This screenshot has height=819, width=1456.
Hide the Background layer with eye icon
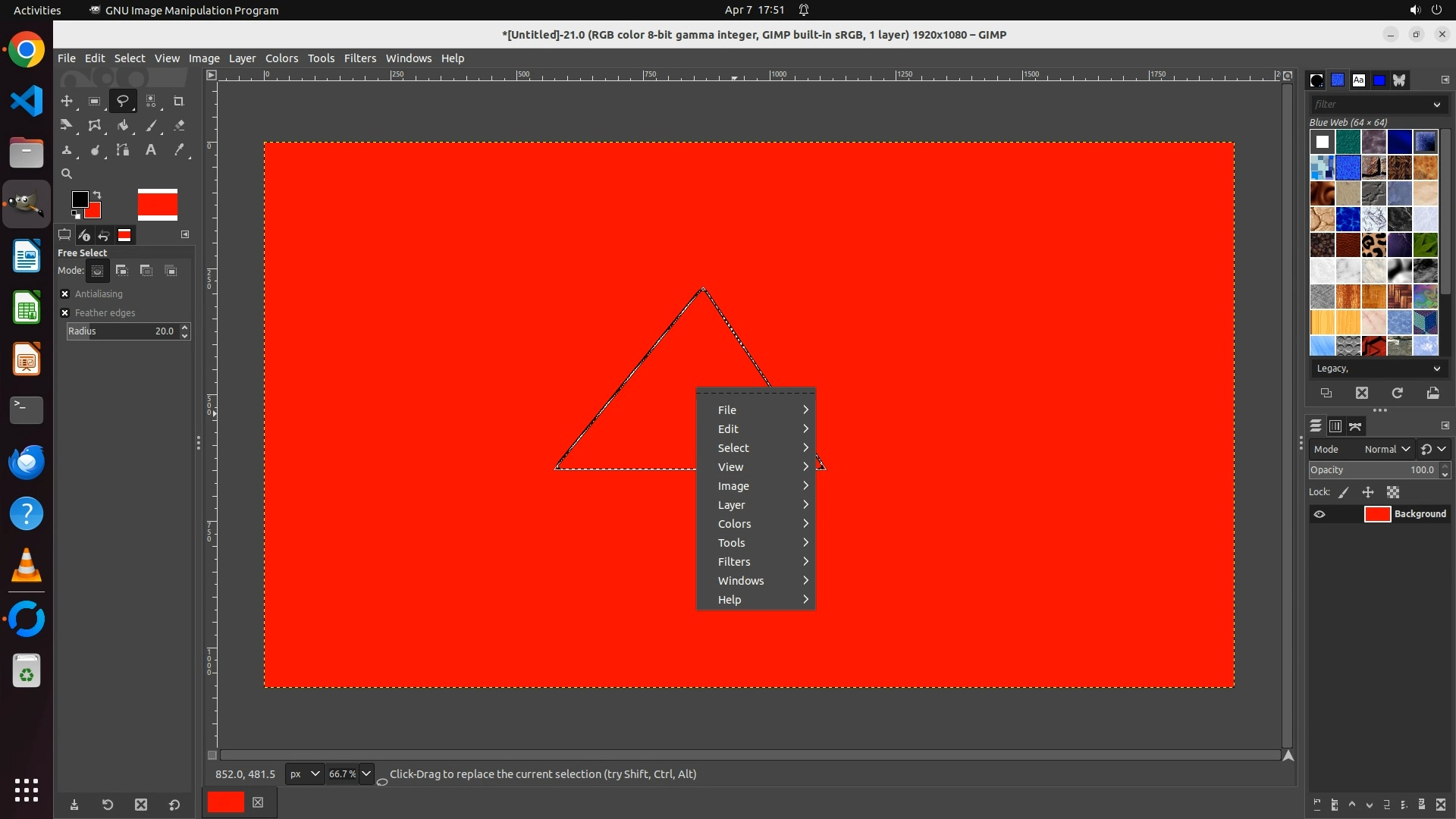tap(1319, 514)
